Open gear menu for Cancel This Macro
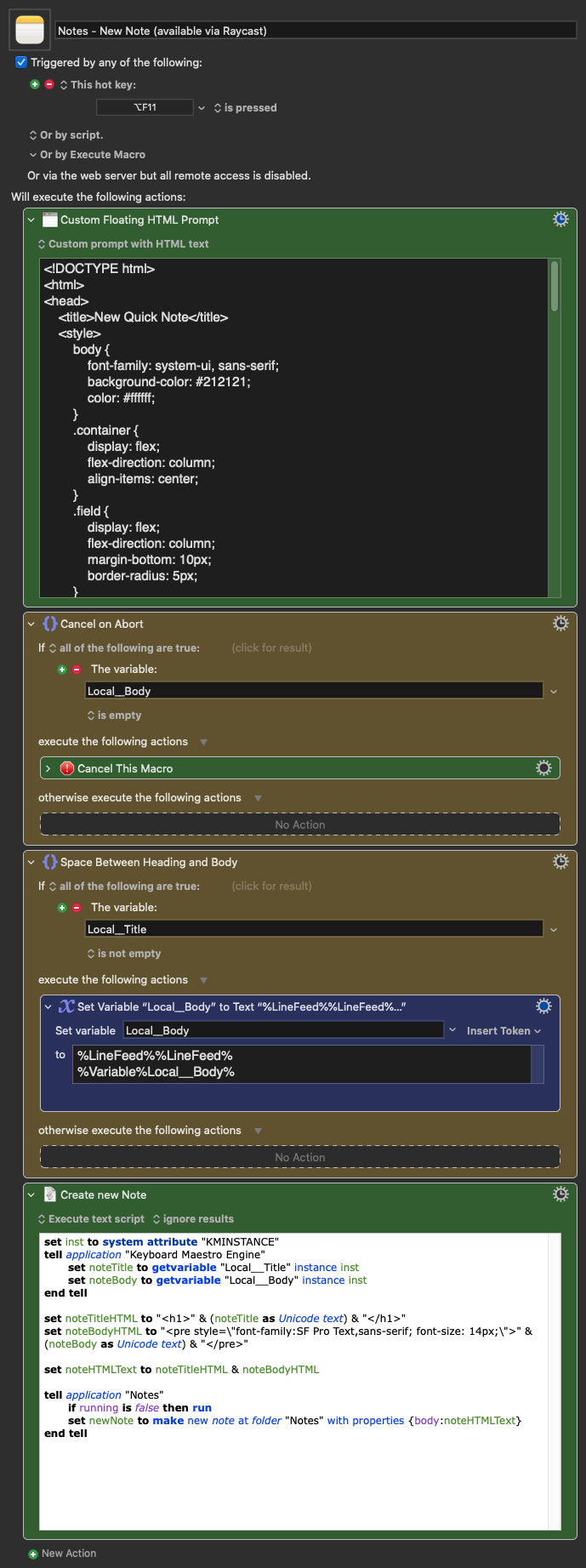Screen dimensions: 586x1568 tap(543, 768)
